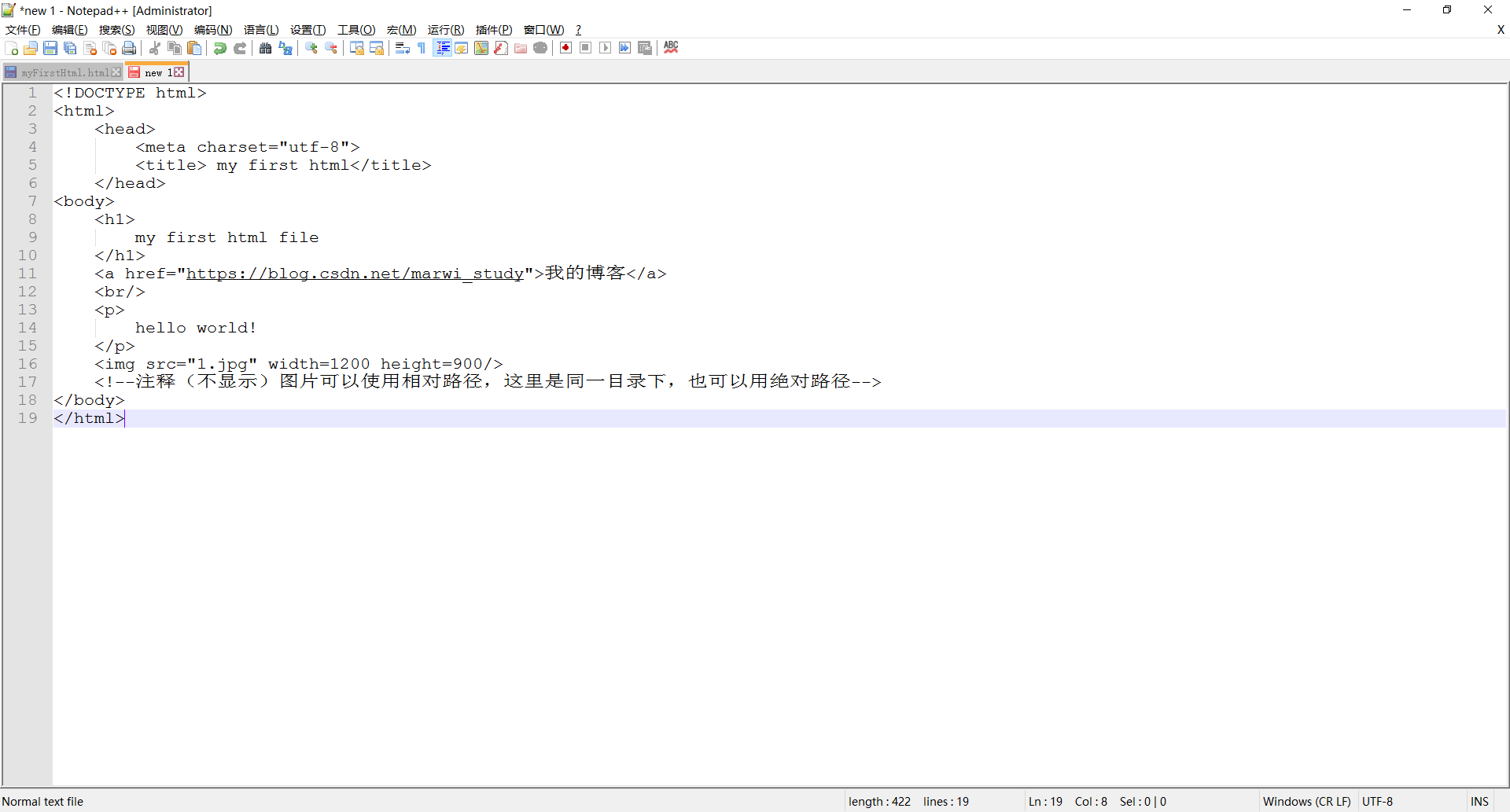
Task: Click the Monitoring (tail) toolbar icon
Action: coord(540,48)
